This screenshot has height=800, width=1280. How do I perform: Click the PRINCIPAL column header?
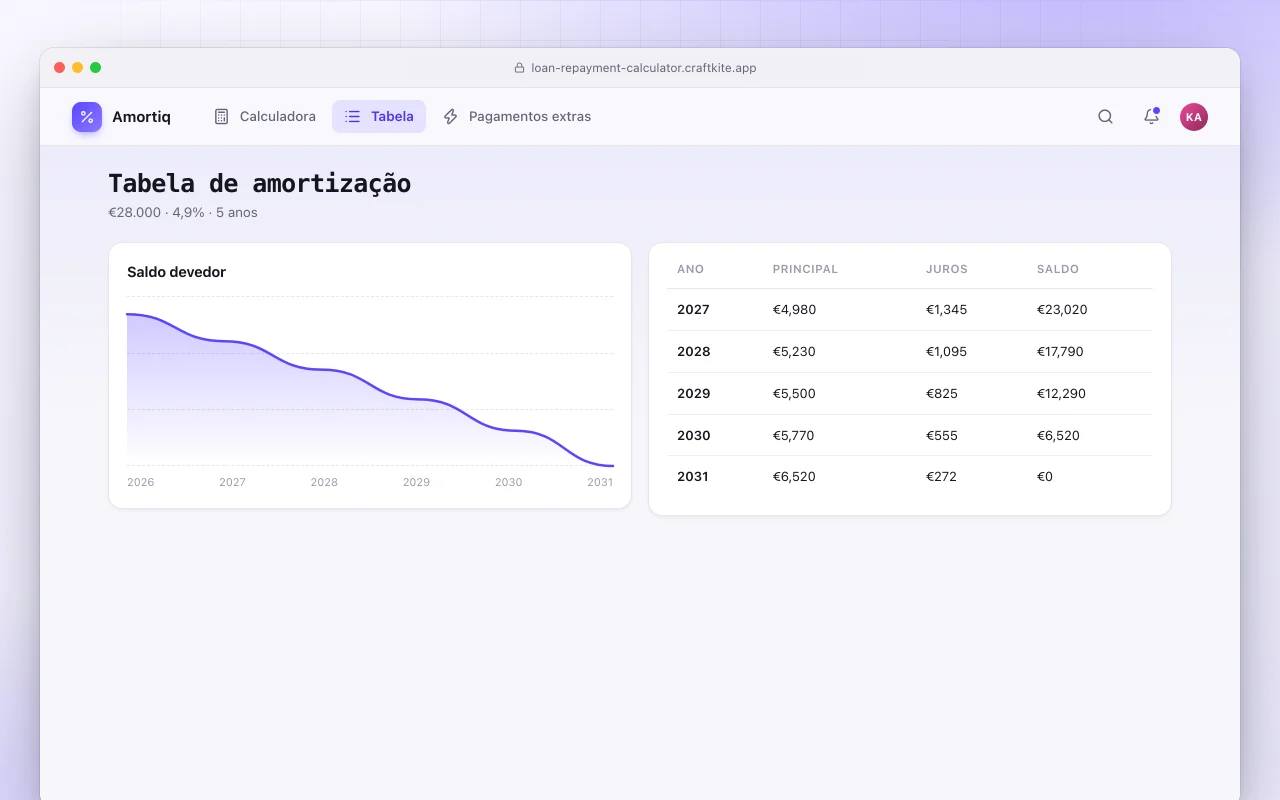pyautogui.click(x=805, y=269)
